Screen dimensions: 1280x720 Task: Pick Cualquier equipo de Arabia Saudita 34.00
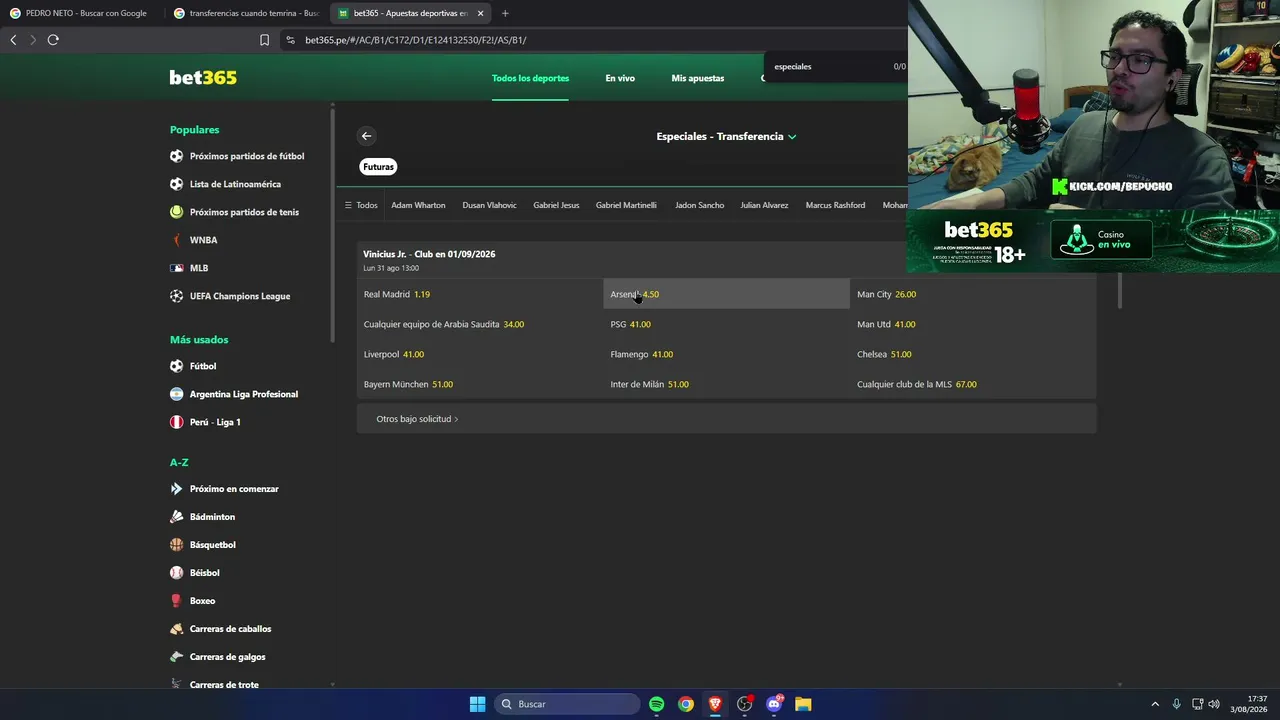(x=480, y=324)
